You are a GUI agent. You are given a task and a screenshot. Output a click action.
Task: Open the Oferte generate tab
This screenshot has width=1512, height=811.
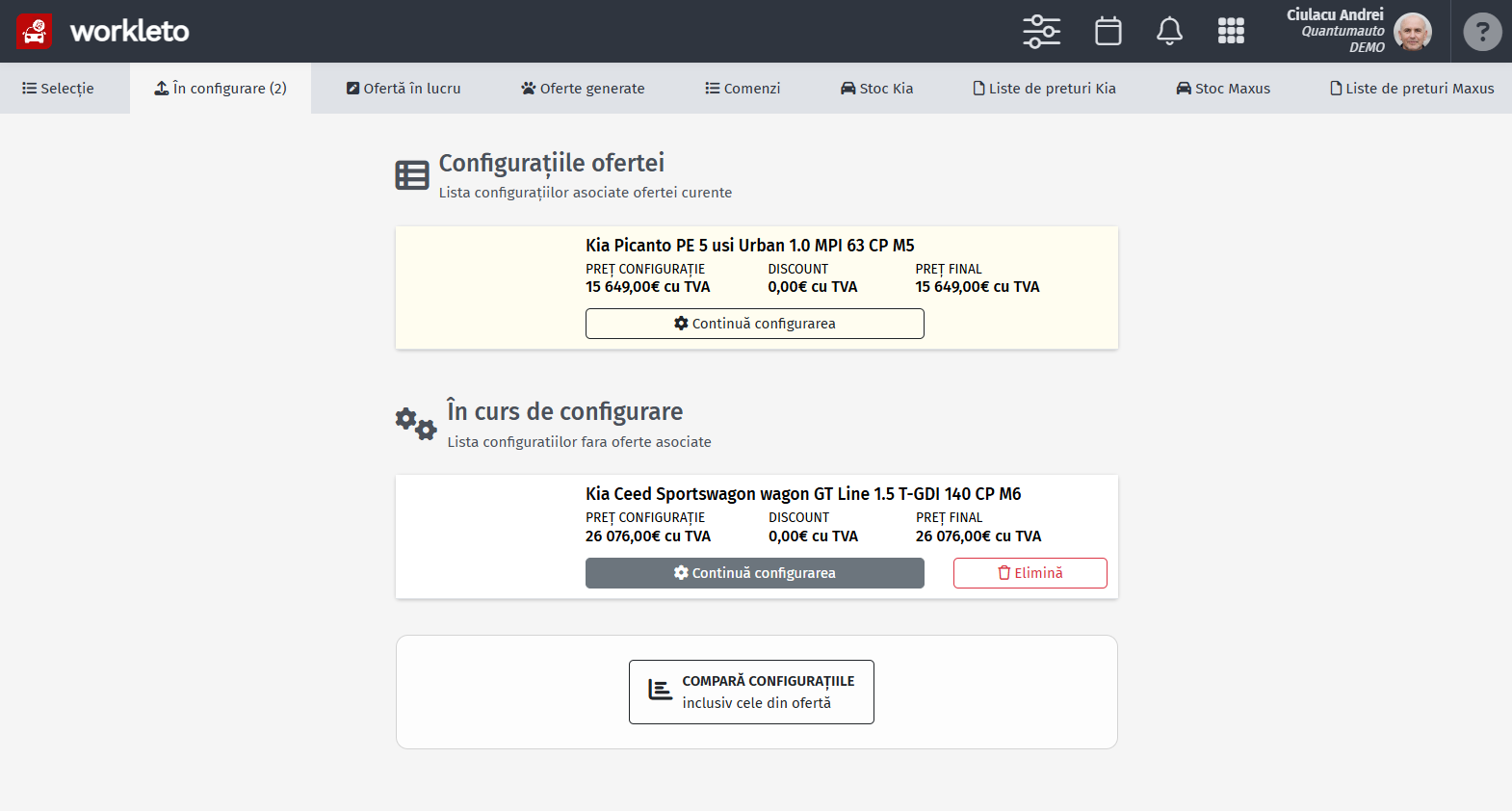coord(583,89)
